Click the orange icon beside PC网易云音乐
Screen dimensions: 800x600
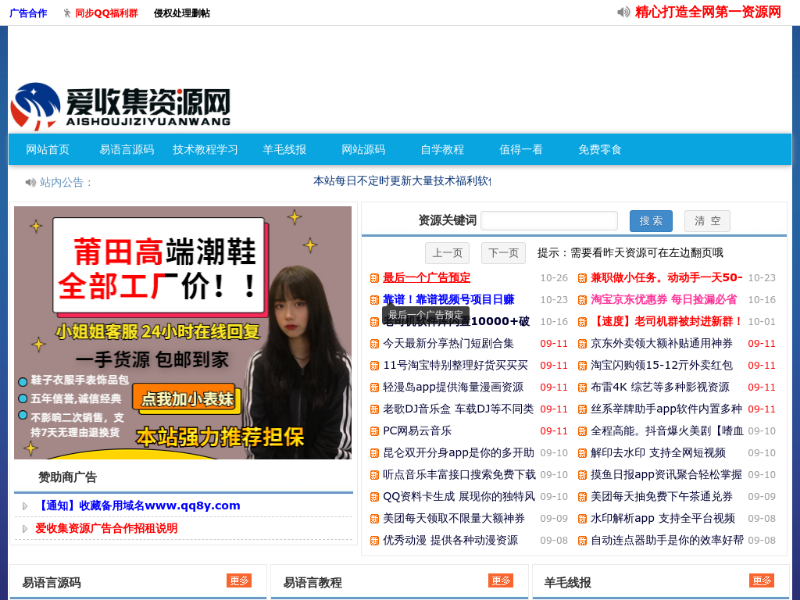coord(374,431)
